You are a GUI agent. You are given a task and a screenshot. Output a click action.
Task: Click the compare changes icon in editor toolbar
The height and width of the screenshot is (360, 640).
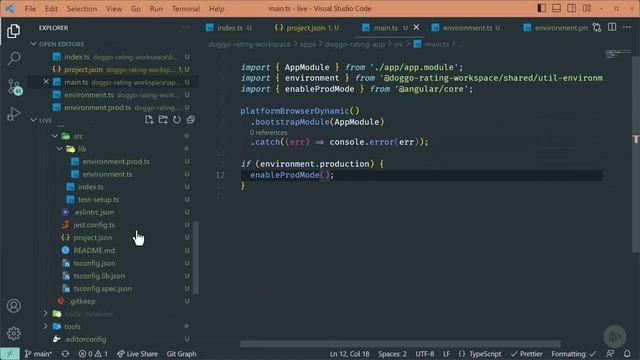pos(597,28)
